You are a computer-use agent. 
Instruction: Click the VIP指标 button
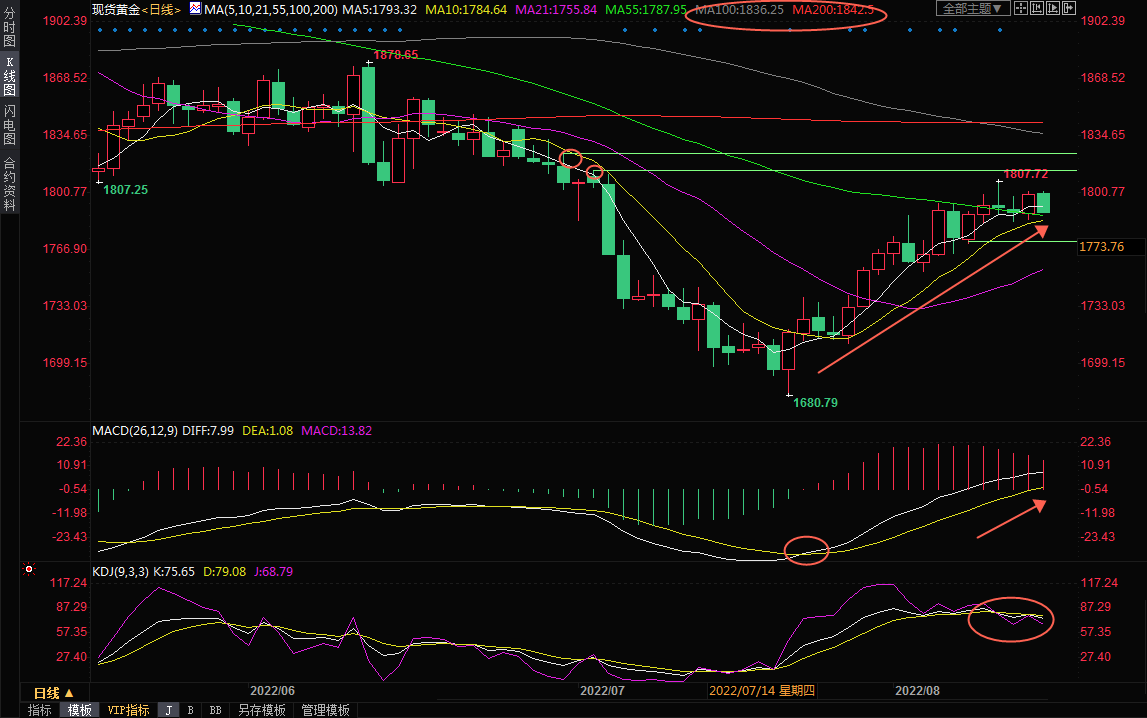tap(128, 710)
